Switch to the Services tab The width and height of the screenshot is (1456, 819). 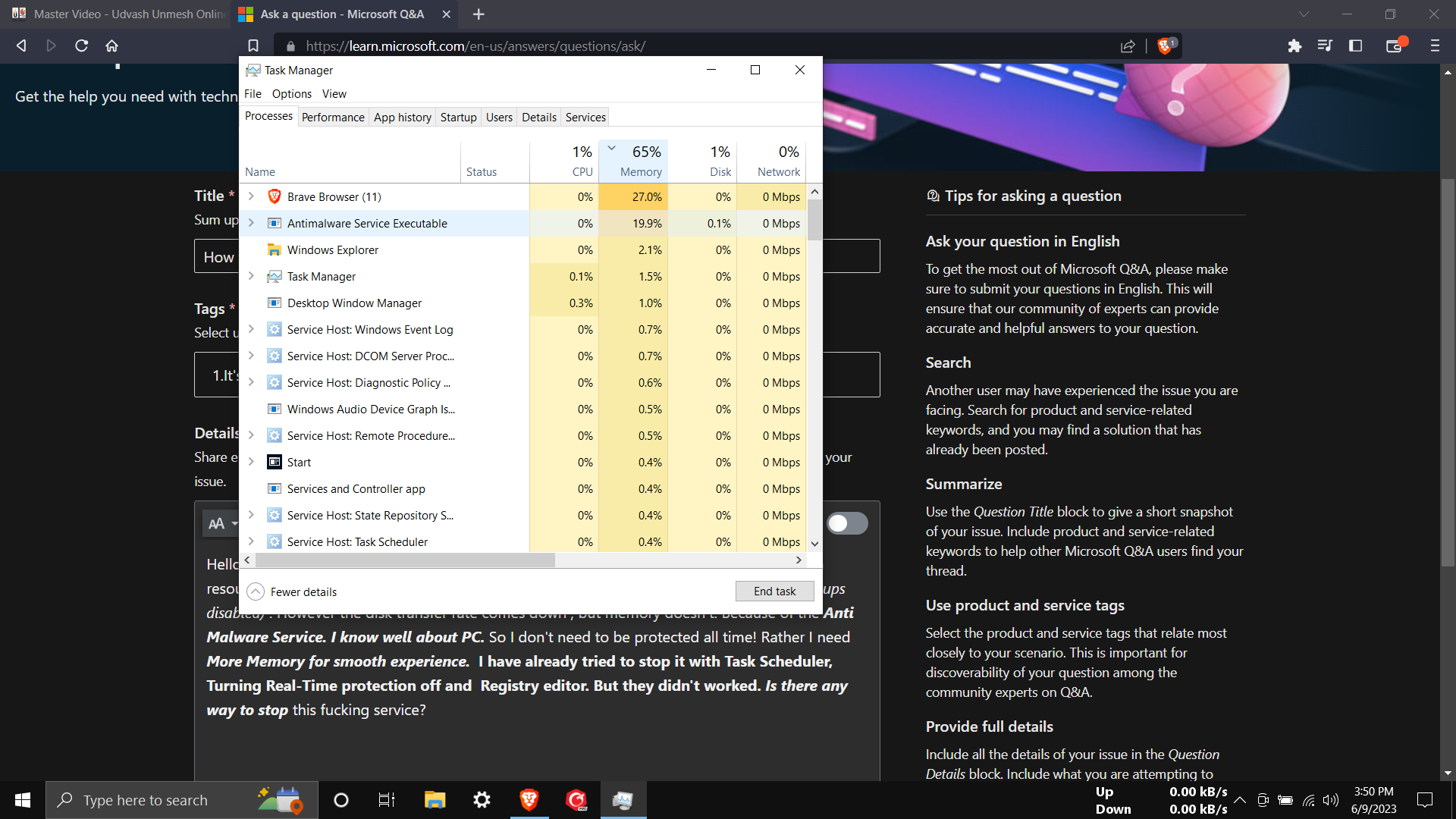point(585,118)
